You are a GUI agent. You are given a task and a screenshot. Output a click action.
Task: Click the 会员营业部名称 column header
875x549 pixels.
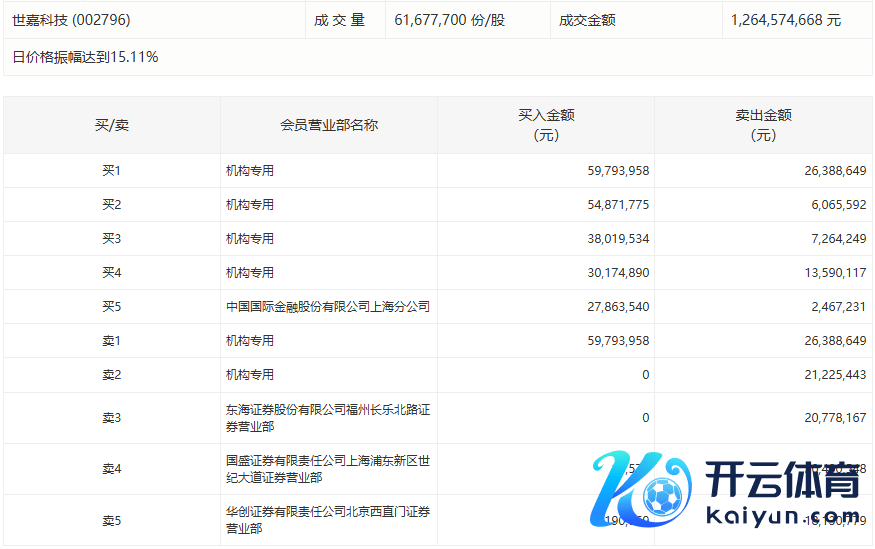coord(328,125)
